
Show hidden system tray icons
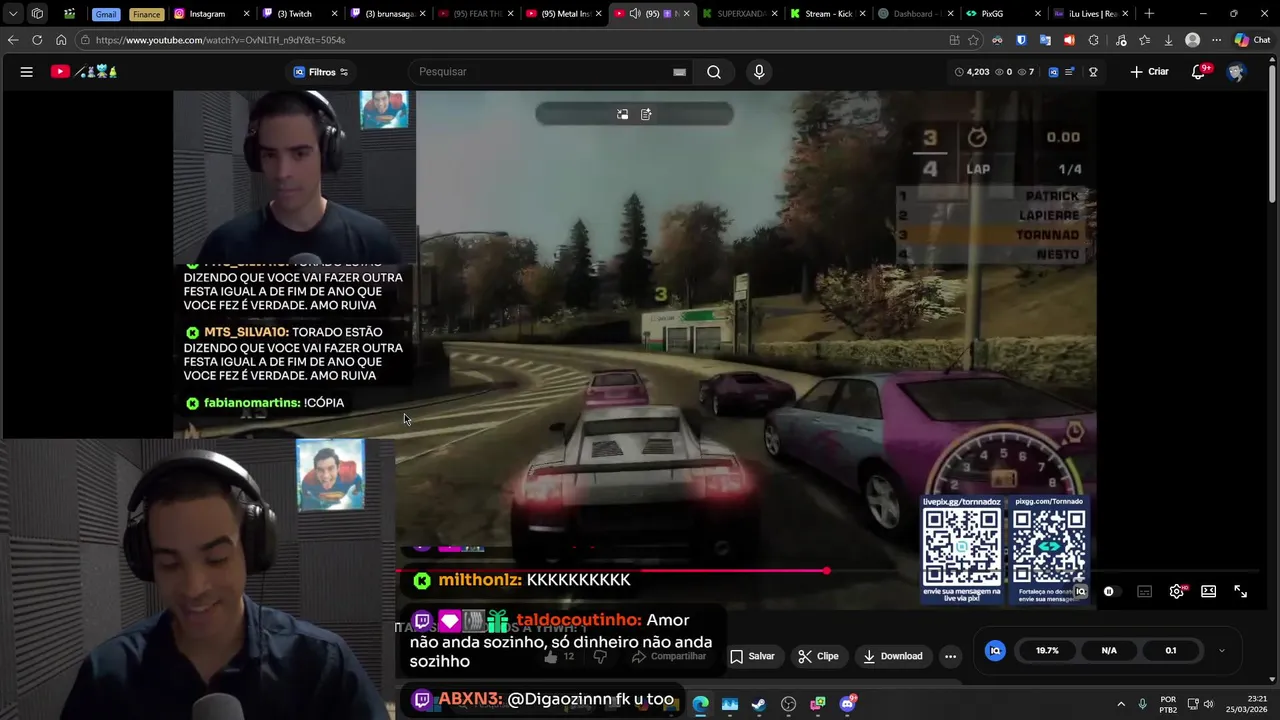(1121, 704)
